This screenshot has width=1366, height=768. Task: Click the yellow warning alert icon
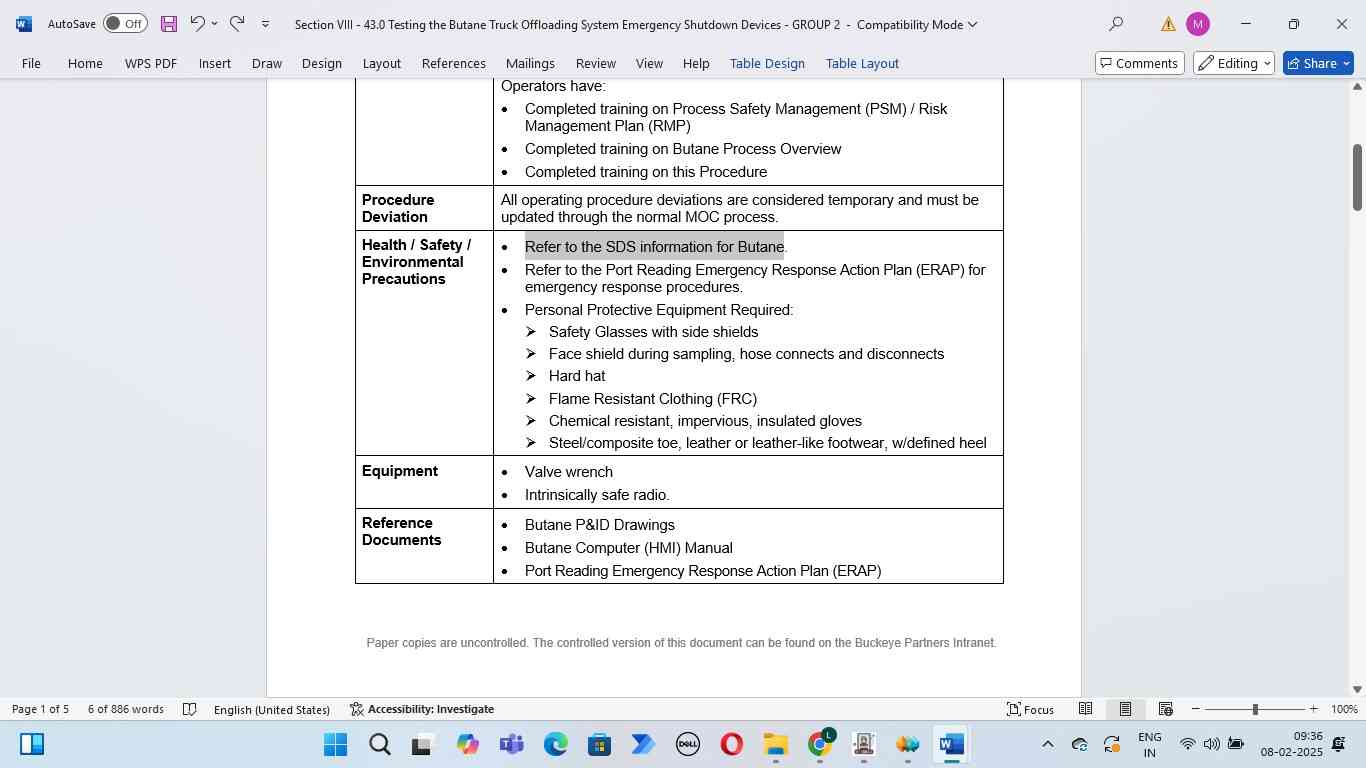1167,24
